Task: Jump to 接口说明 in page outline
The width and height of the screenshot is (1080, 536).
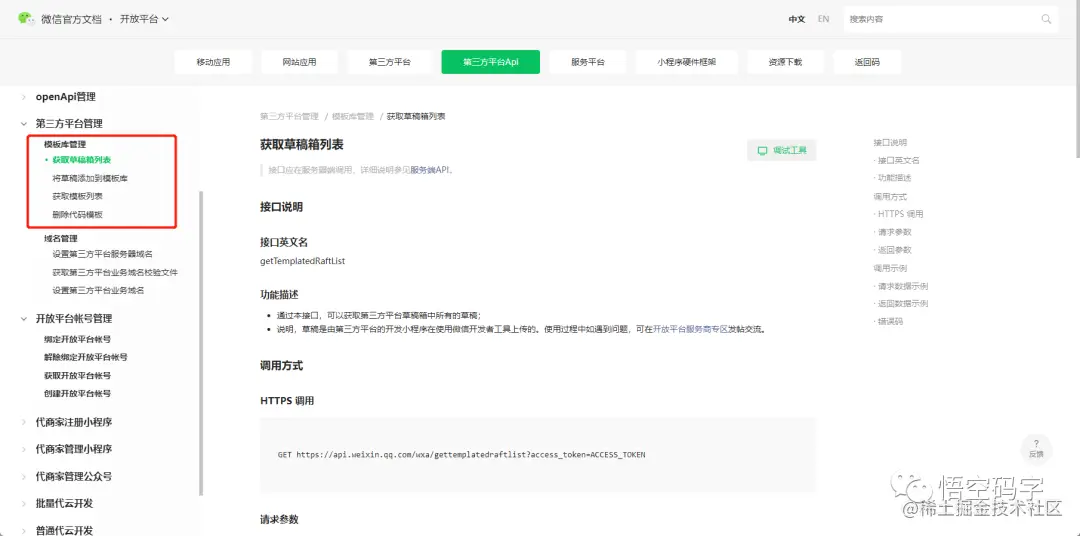Action: click(890, 143)
